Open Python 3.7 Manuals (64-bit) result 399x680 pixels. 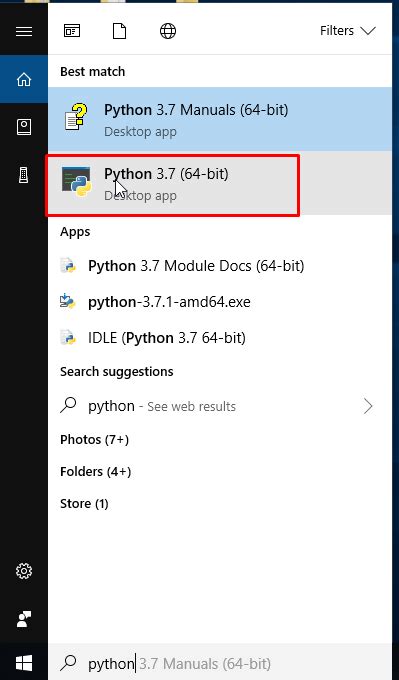[220, 119]
